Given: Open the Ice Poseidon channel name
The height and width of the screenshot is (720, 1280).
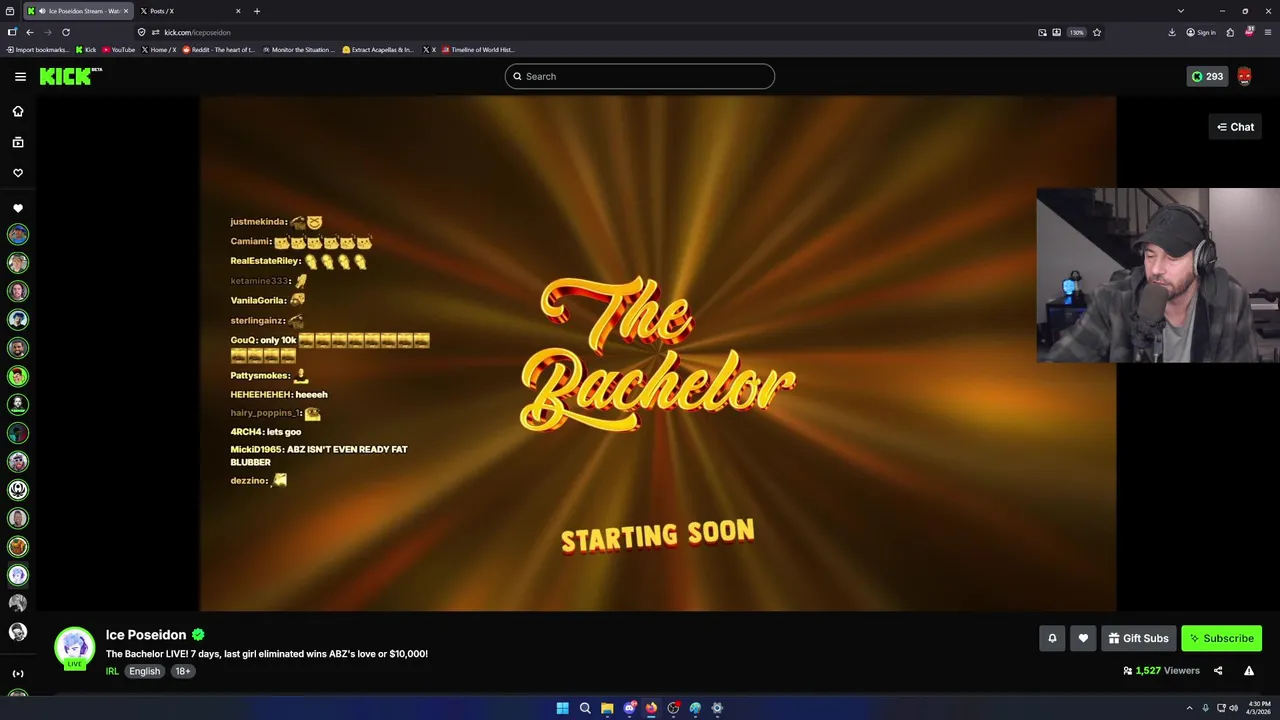Looking at the screenshot, I should (x=146, y=635).
